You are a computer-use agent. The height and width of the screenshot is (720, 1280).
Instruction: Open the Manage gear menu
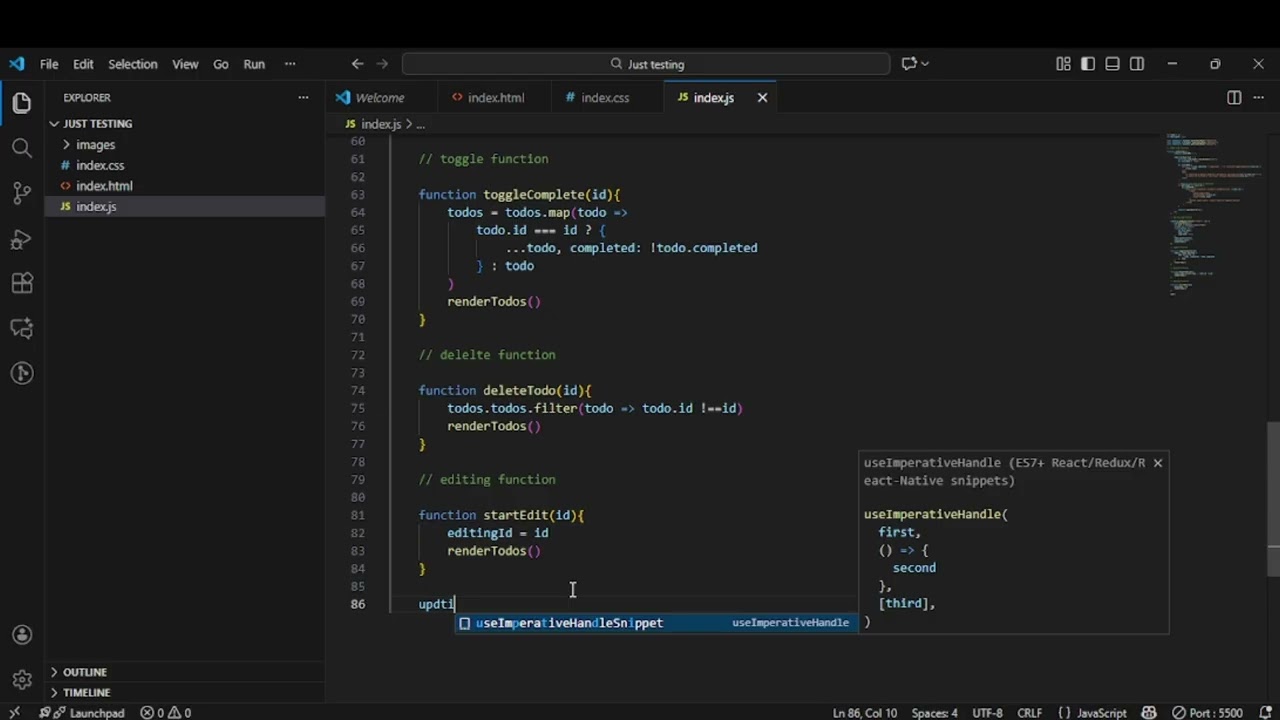click(x=22, y=679)
